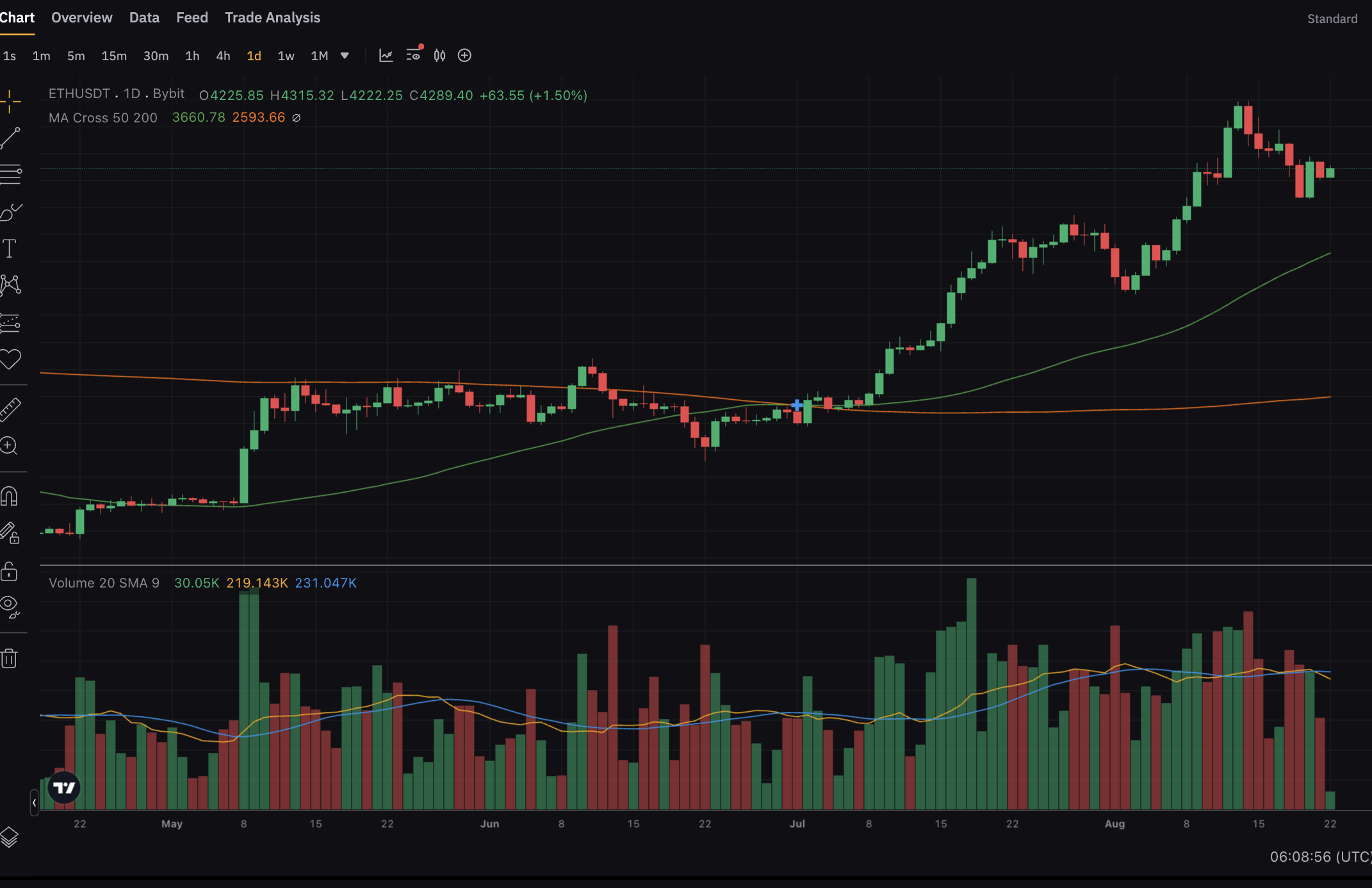The width and height of the screenshot is (1372, 888).
Task: Select the 4h timeframe
Action: point(223,56)
